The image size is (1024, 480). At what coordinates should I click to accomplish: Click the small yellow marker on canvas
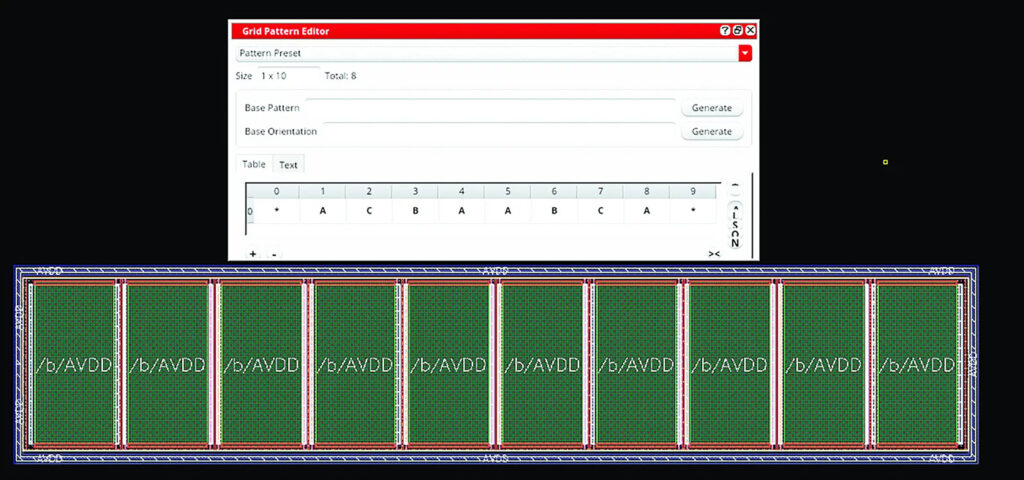[885, 162]
